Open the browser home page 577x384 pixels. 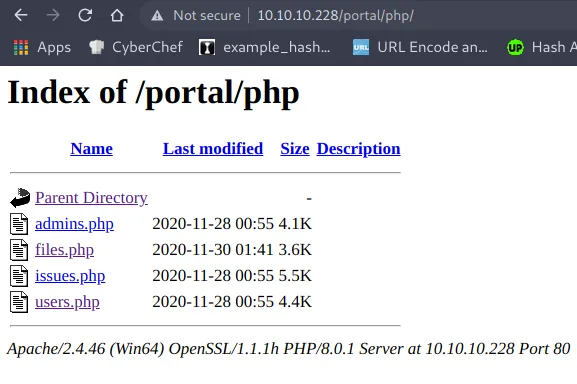(x=117, y=15)
